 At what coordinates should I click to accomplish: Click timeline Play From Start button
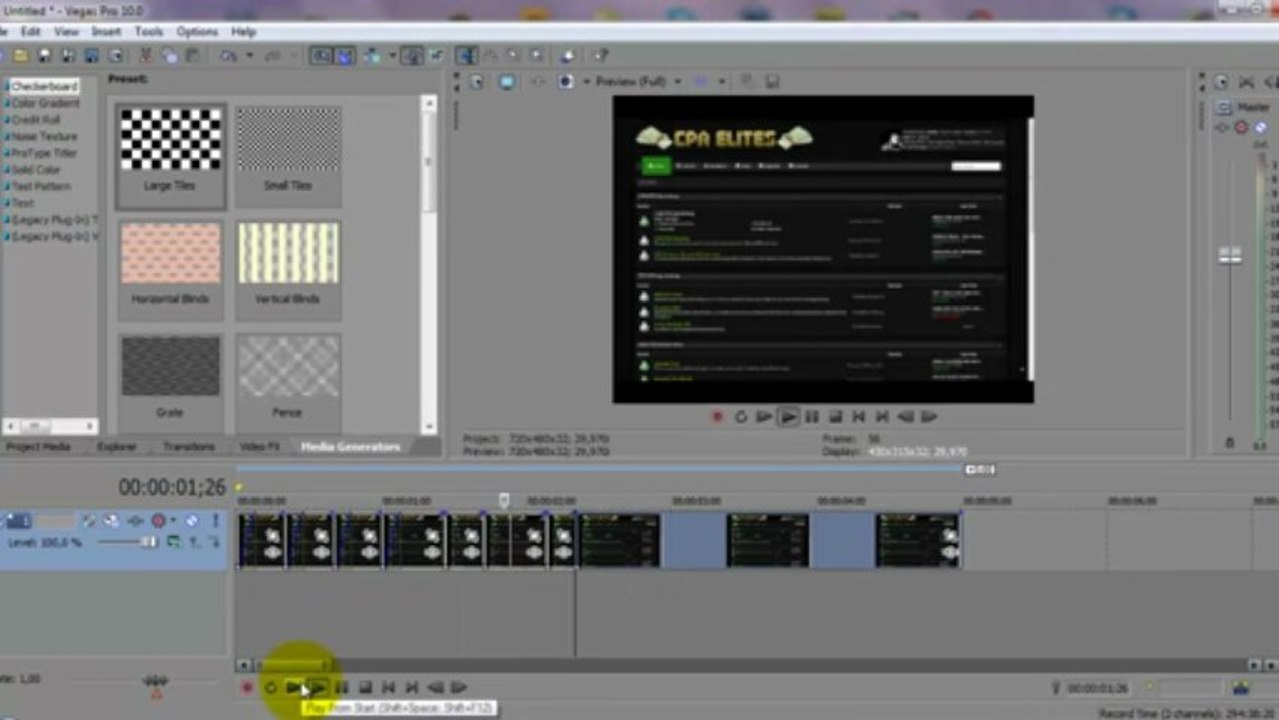pyautogui.click(x=294, y=688)
